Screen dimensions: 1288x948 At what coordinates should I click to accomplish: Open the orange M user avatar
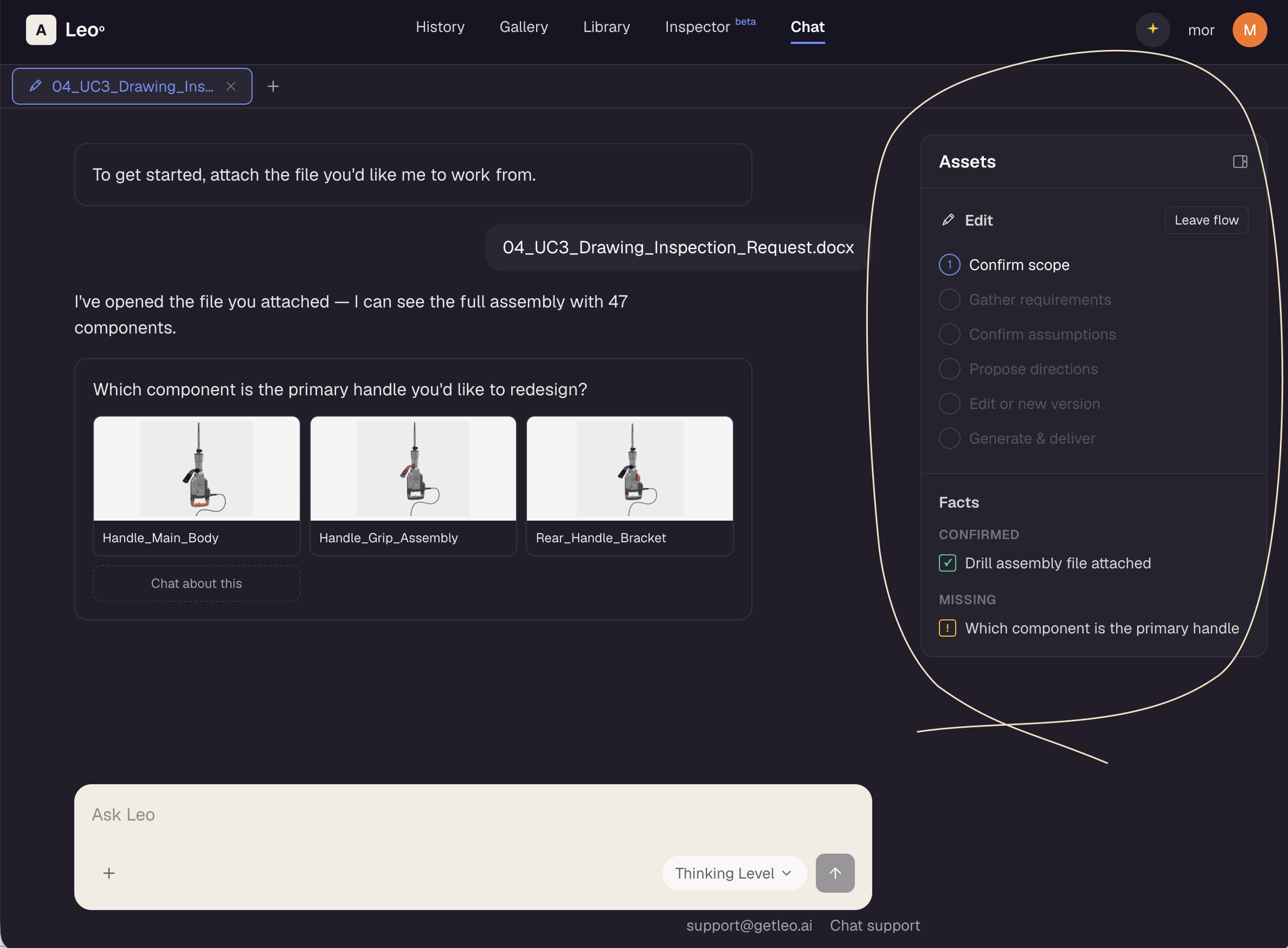pos(1250,29)
